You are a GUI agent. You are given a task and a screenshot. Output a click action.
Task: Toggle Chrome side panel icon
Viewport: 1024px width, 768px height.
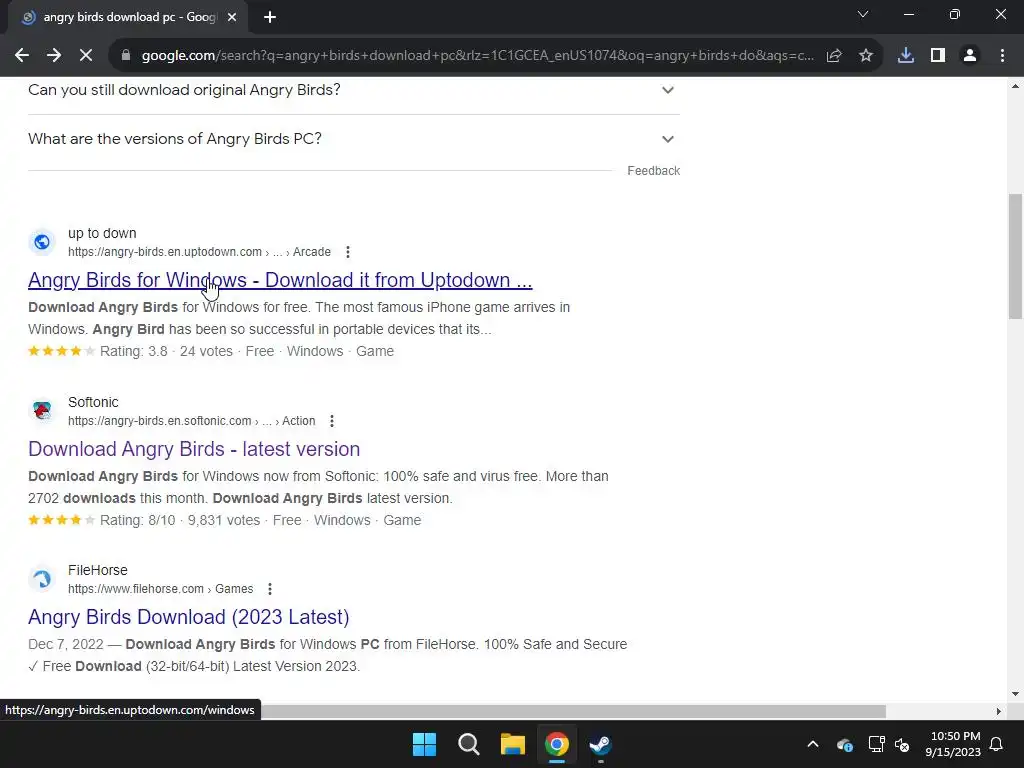[938, 56]
